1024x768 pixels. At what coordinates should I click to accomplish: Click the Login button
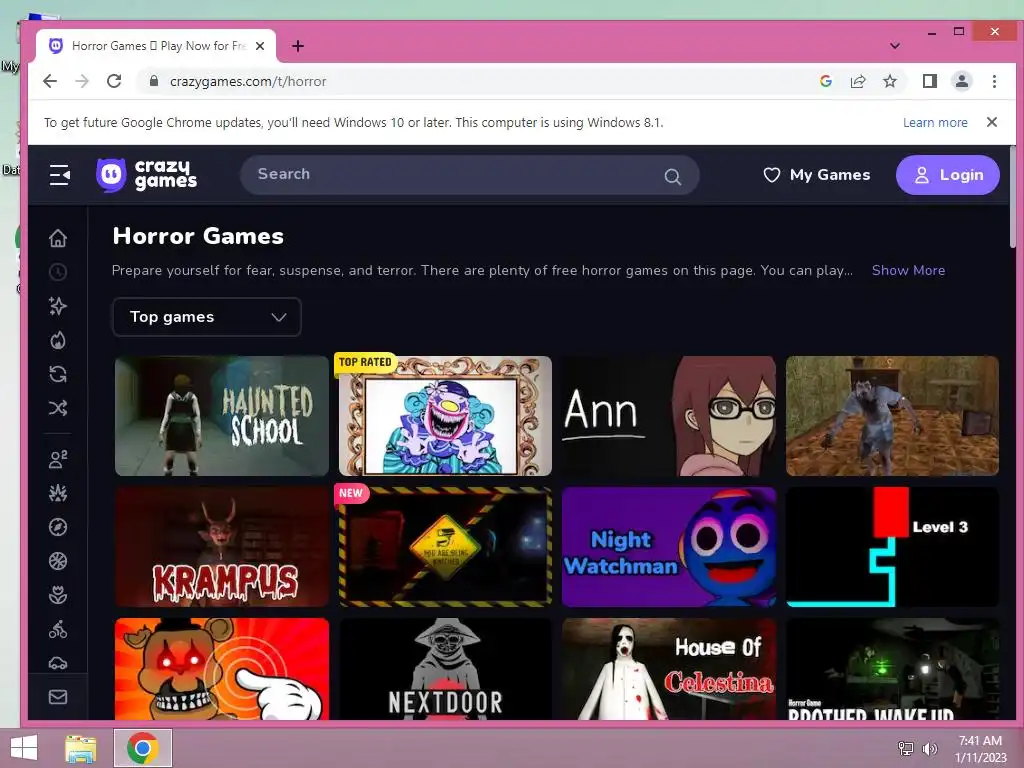coord(948,175)
